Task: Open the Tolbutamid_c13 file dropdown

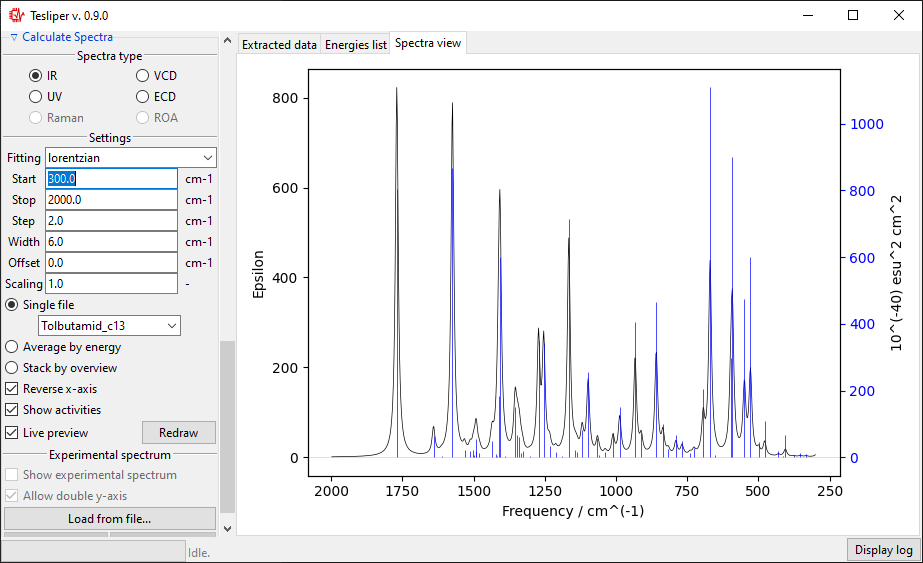Action: 109,326
